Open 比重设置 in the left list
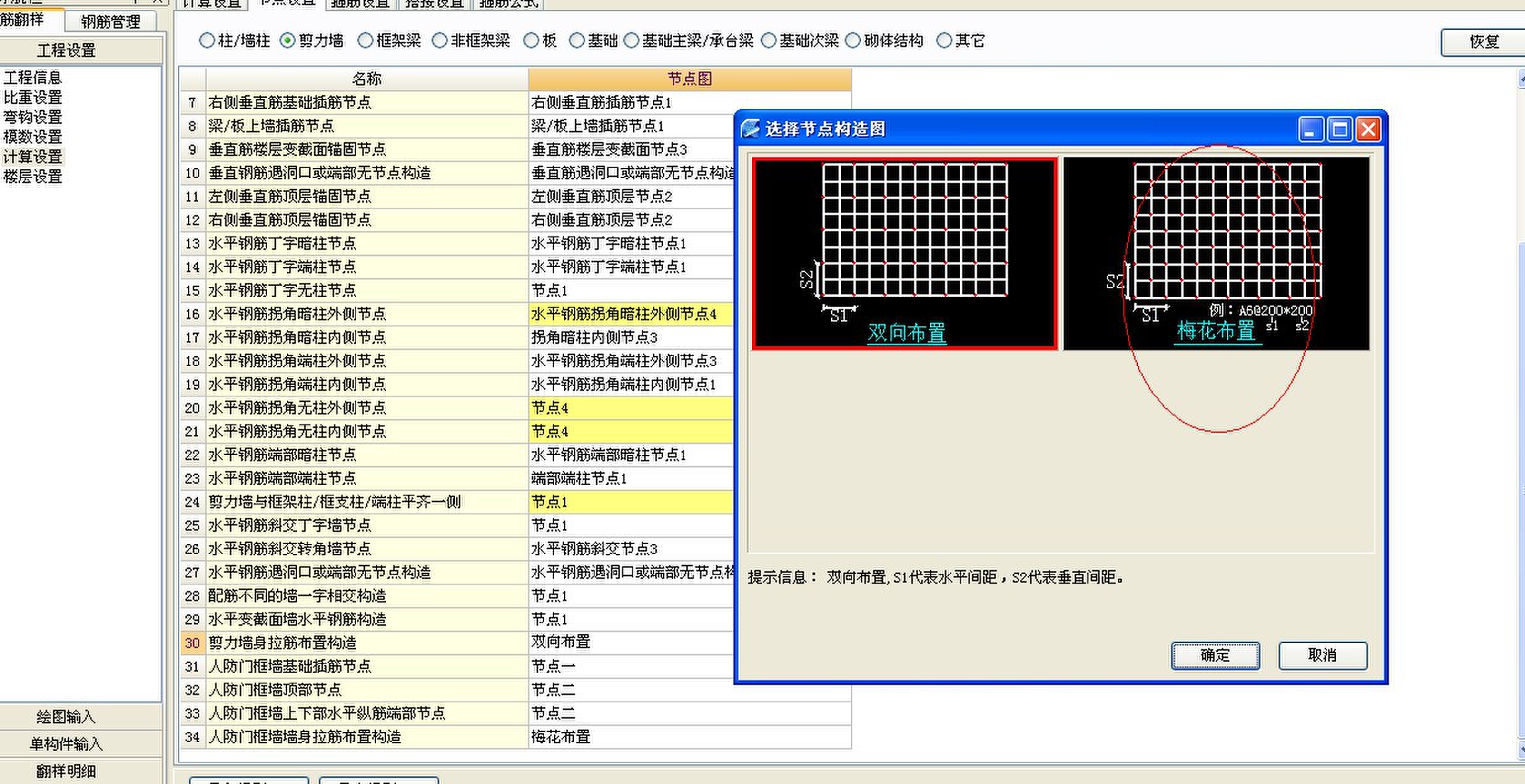The height and width of the screenshot is (784, 1525). (33, 98)
